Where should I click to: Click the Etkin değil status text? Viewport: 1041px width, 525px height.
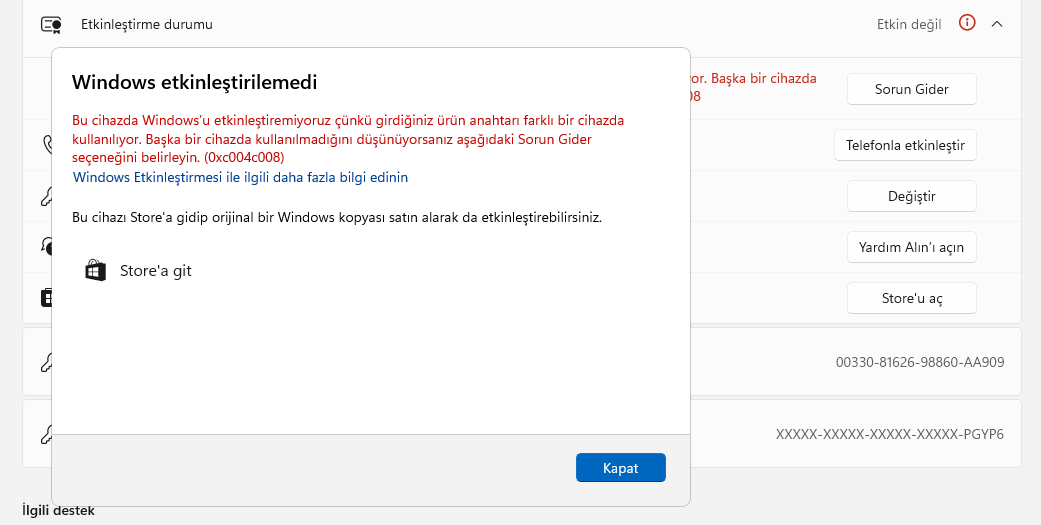(x=909, y=25)
